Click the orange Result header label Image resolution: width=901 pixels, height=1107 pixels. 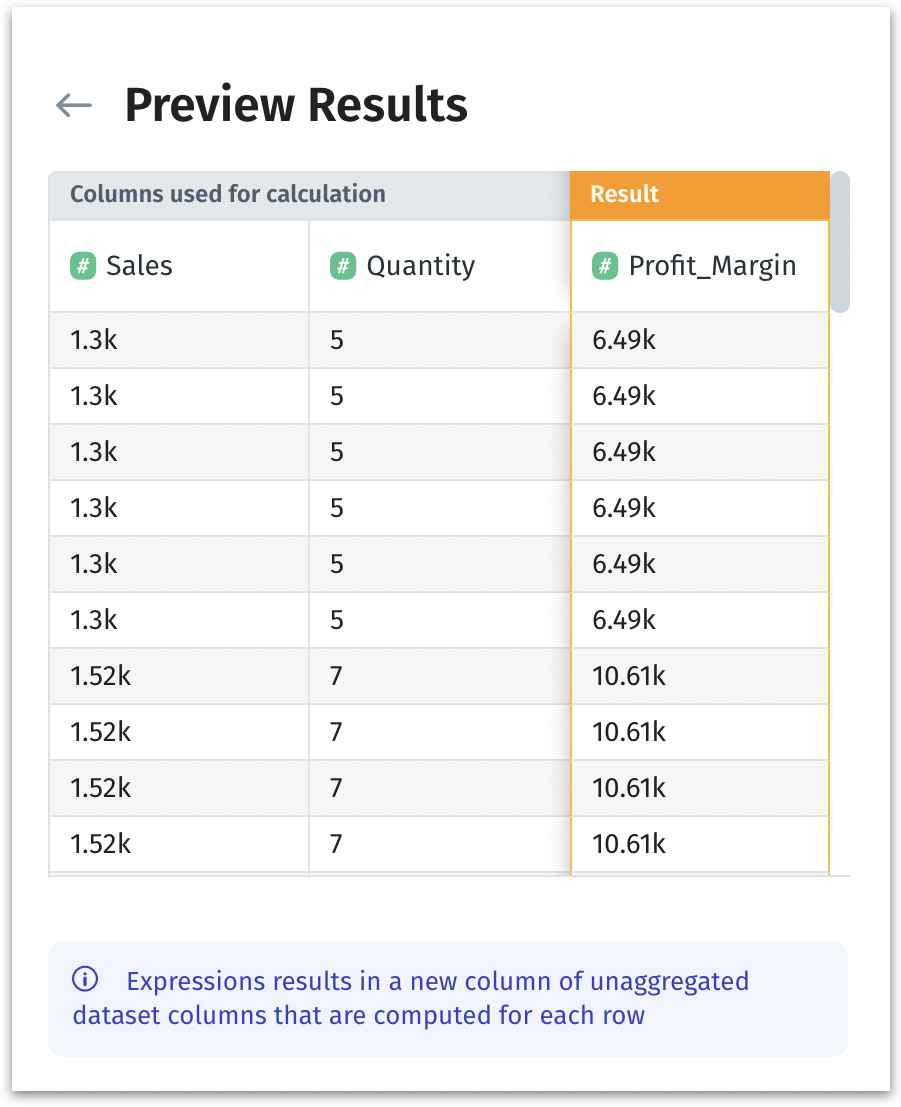(625, 194)
